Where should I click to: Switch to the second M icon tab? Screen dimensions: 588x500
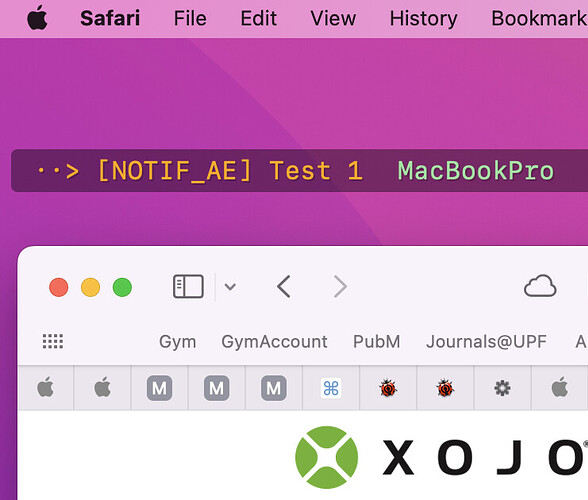tap(216, 387)
